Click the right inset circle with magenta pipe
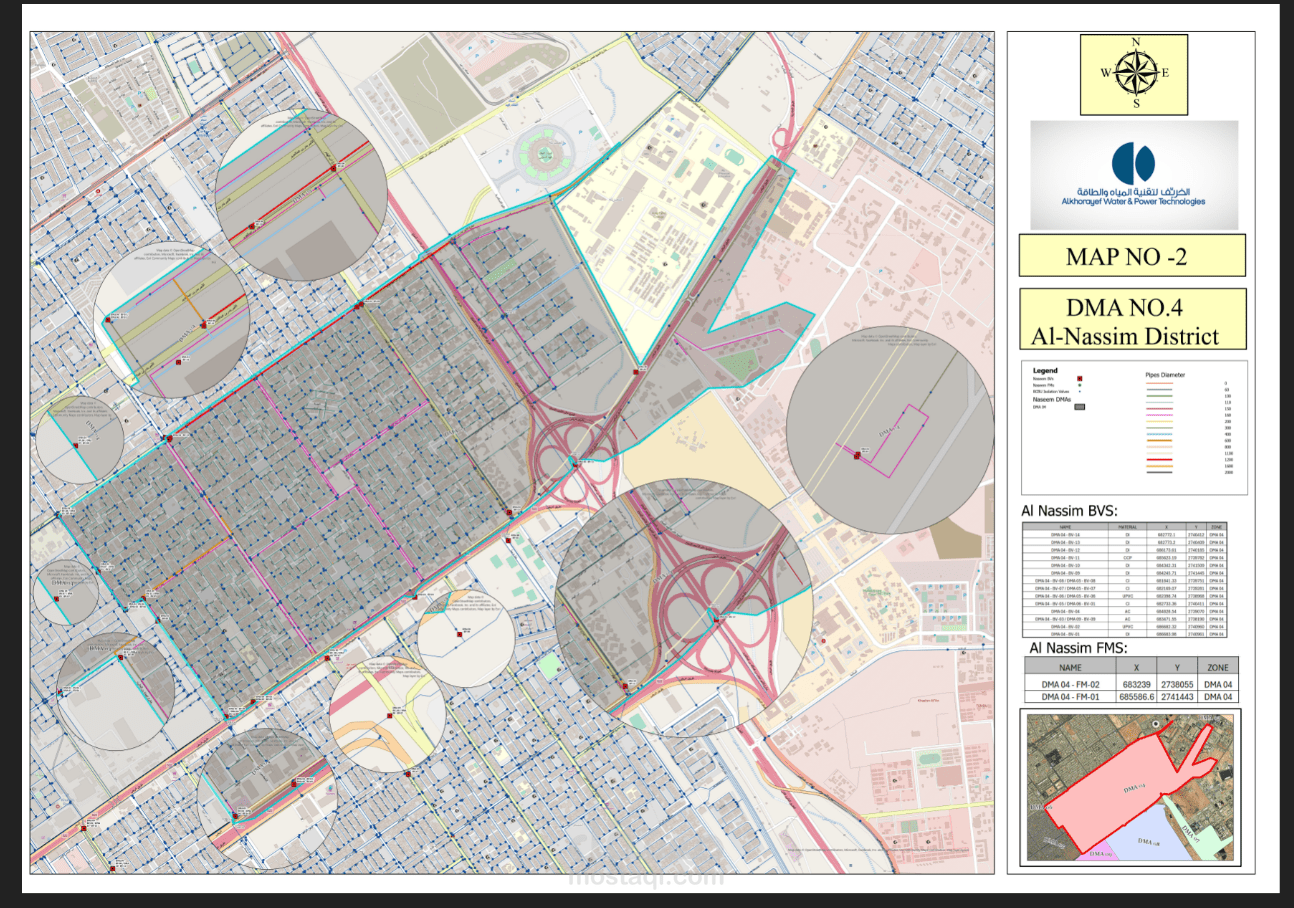 891,430
